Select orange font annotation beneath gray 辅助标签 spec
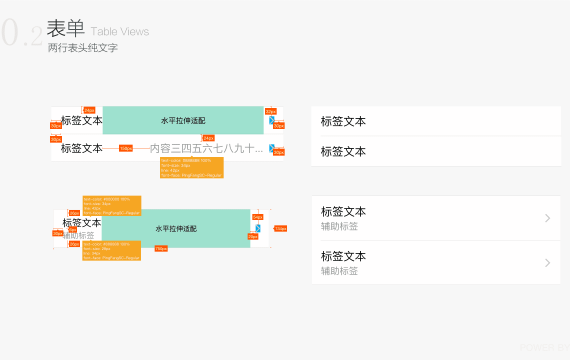The height and width of the screenshot is (360, 570). point(112,251)
